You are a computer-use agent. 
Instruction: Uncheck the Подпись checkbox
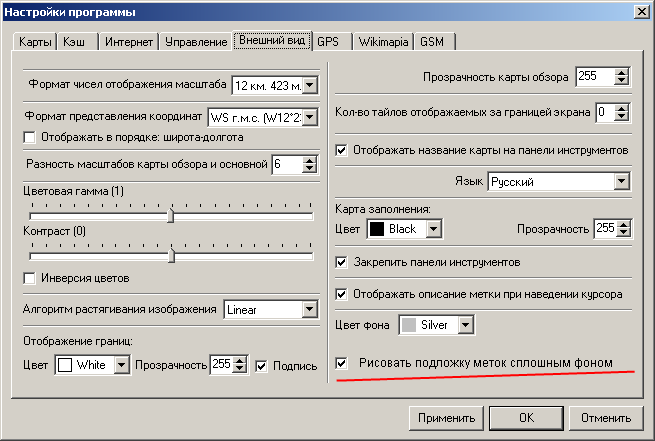coord(263,366)
